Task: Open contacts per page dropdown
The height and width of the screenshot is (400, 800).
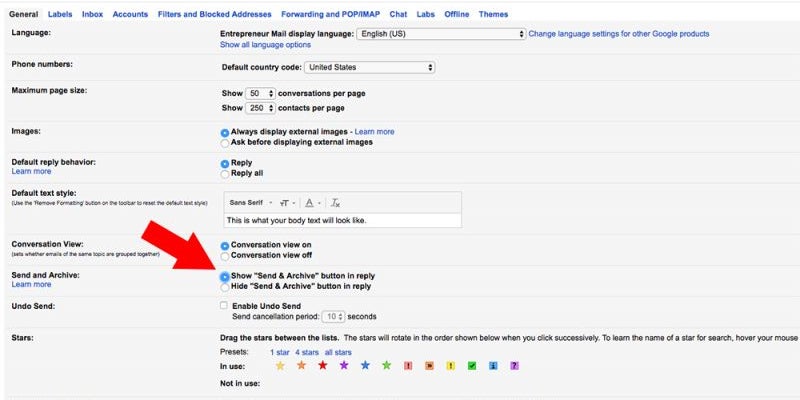Action: tap(260, 108)
